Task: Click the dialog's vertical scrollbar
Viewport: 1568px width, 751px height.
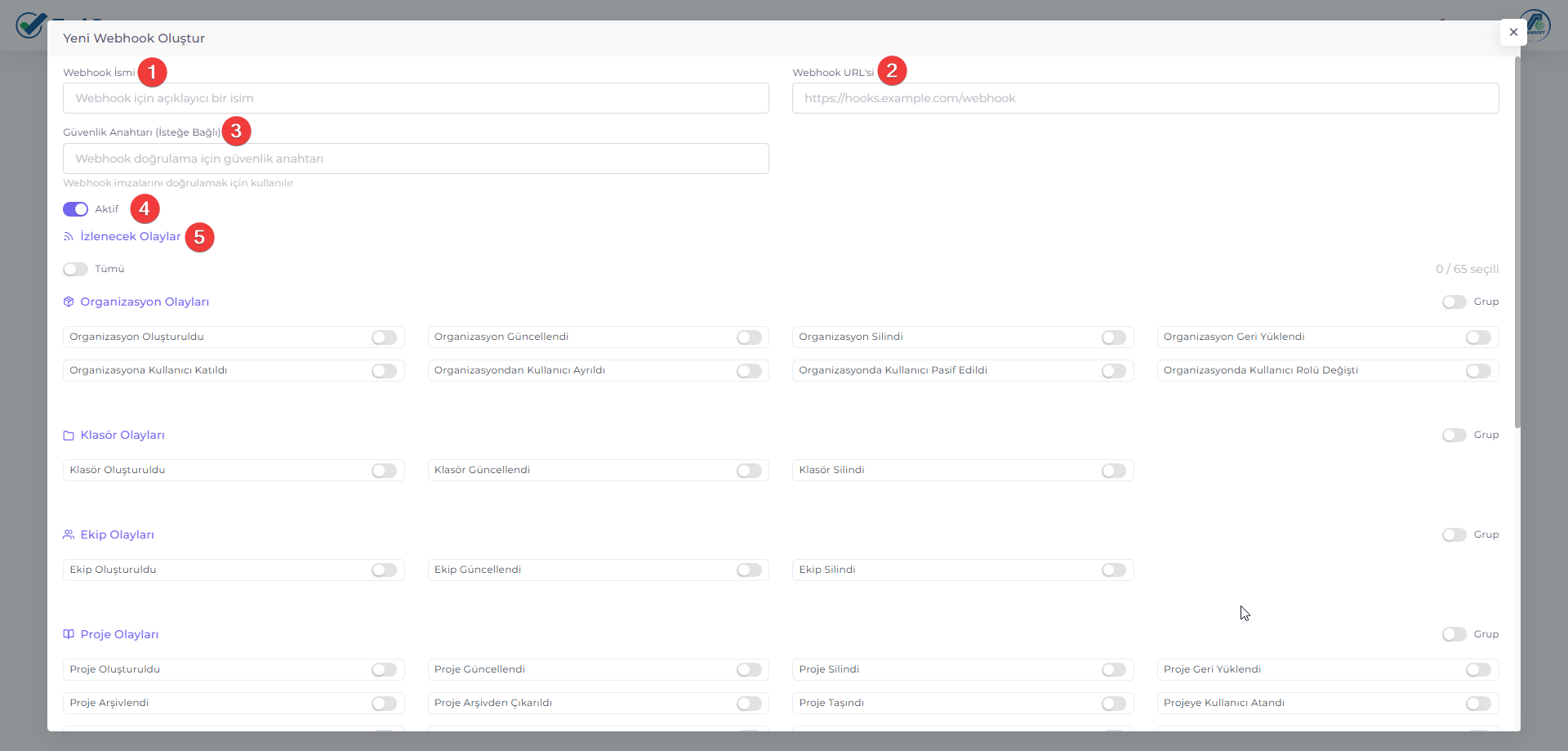Action: click(x=1517, y=245)
